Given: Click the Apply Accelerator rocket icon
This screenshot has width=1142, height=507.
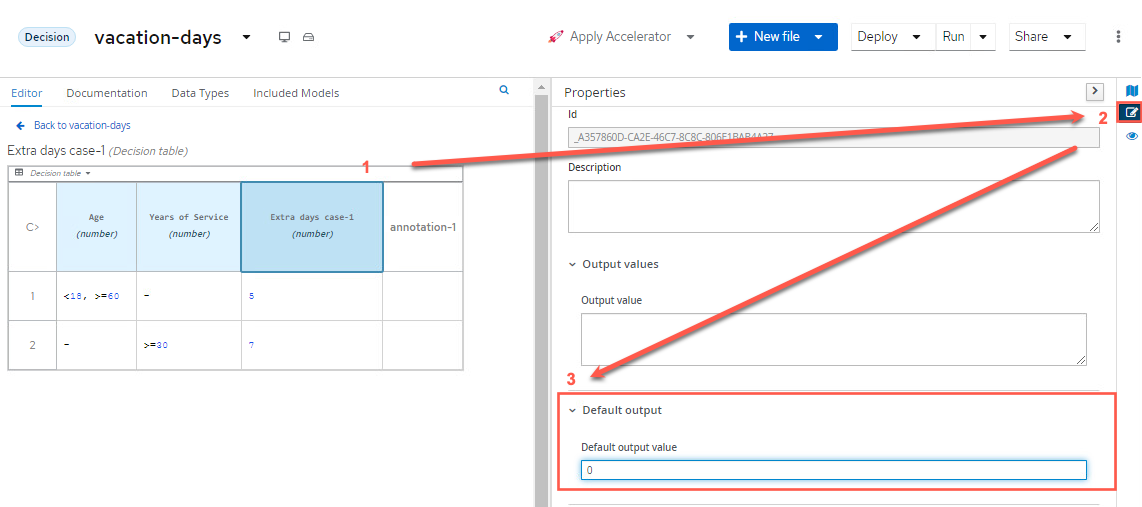Looking at the screenshot, I should (x=556, y=36).
